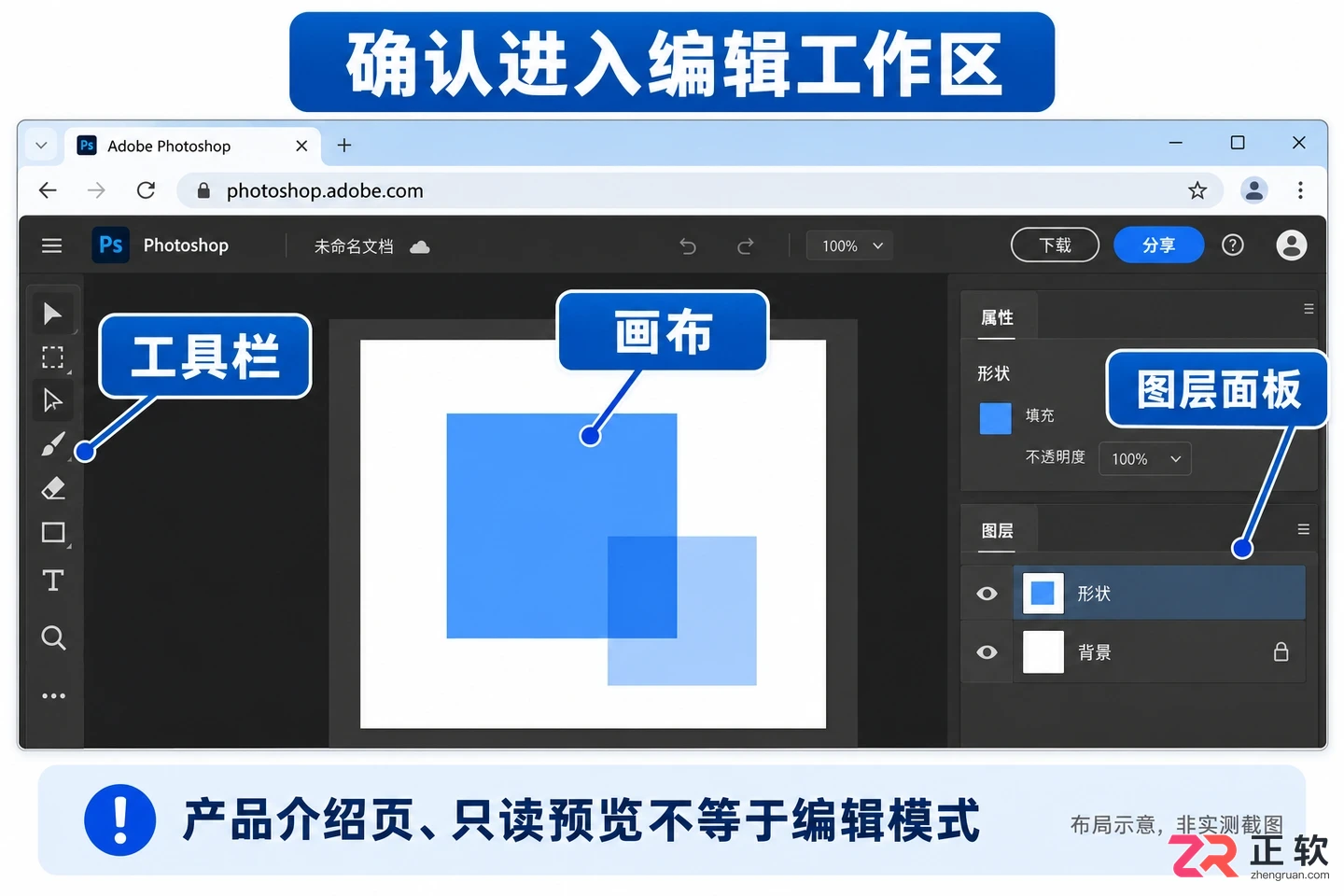Open the Photoshop account avatar

click(x=1292, y=245)
